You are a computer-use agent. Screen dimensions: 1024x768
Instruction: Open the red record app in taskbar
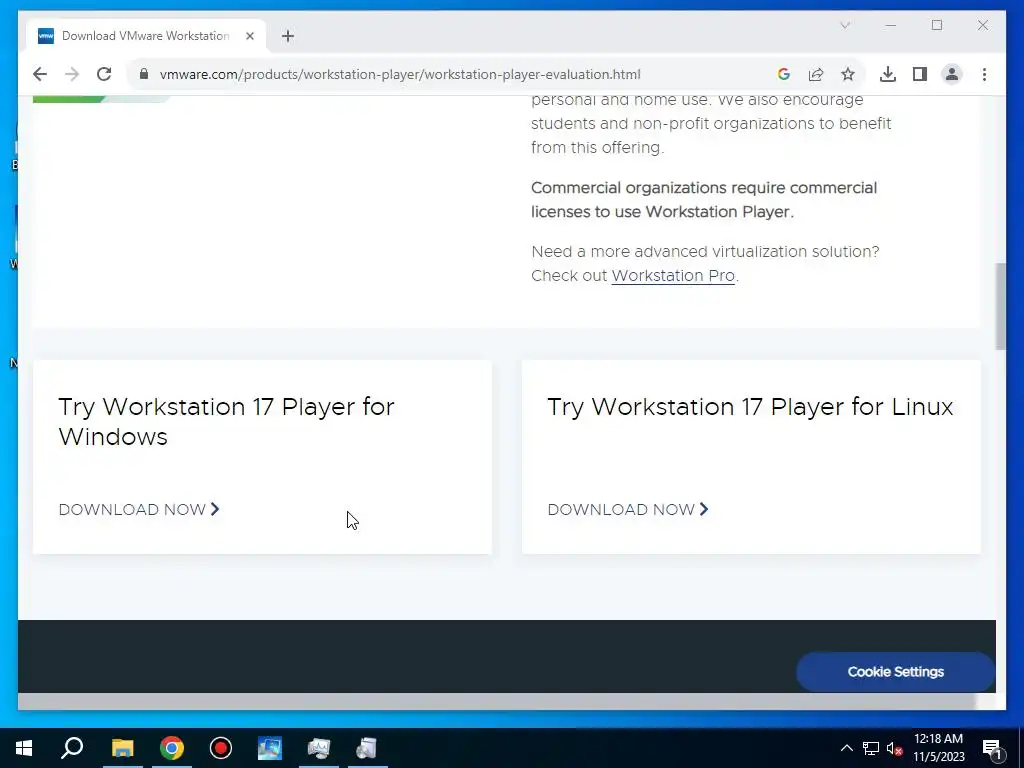pos(221,748)
